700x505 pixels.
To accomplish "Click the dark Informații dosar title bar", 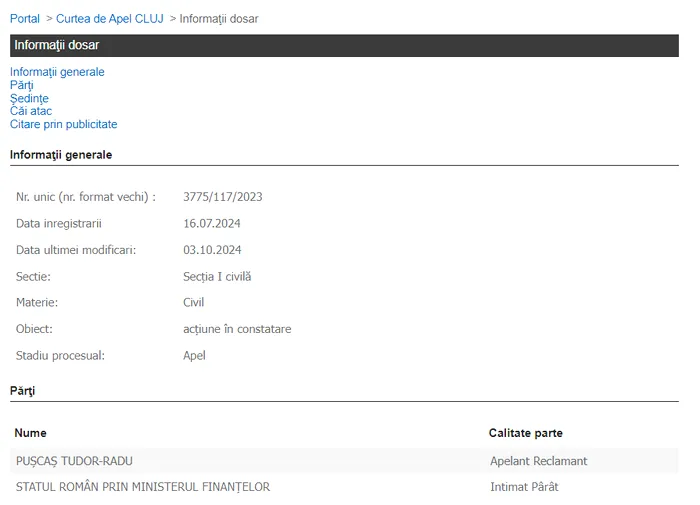I will pos(344,45).
